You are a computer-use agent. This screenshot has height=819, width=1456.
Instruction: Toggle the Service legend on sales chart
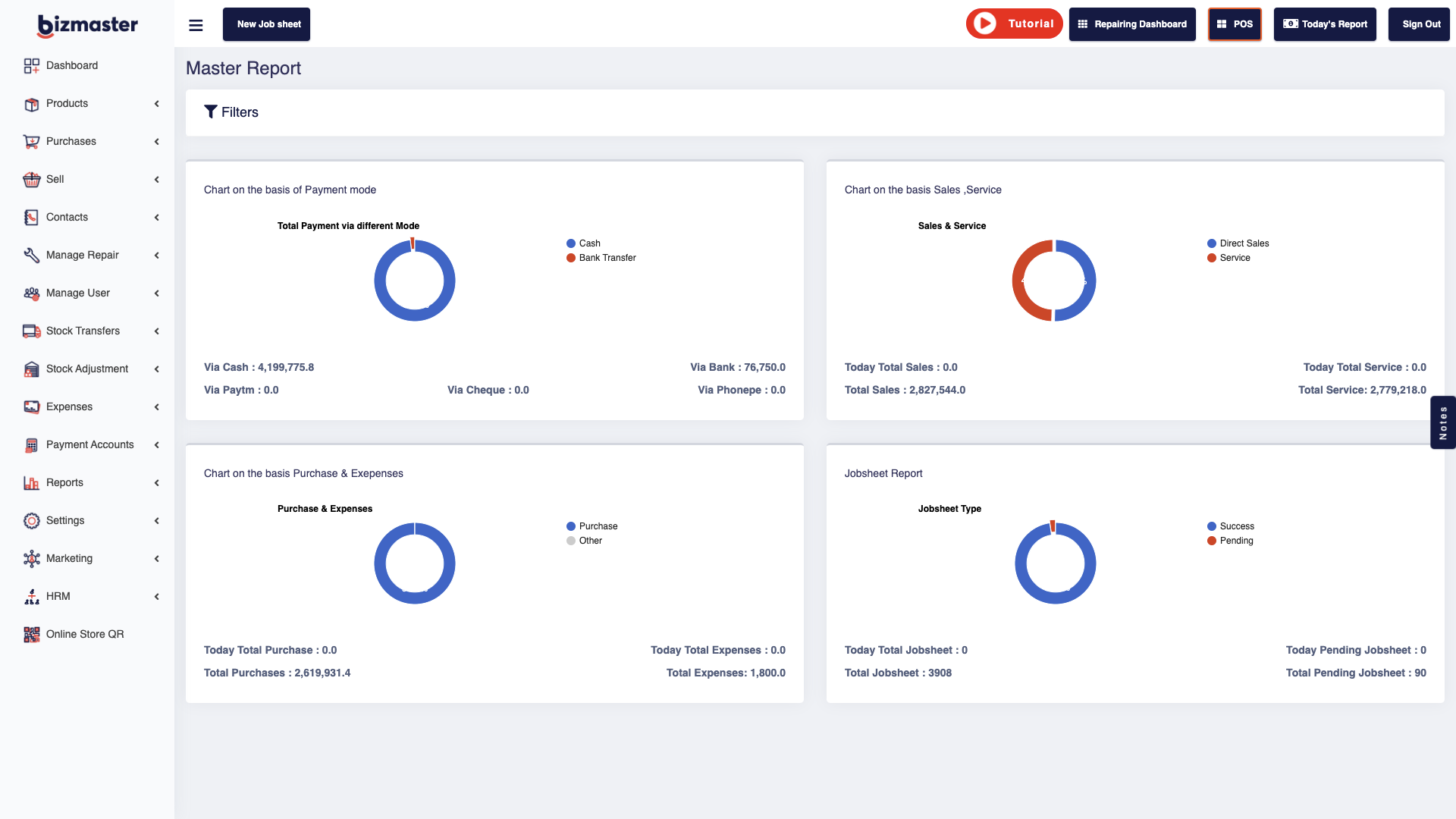point(1228,258)
